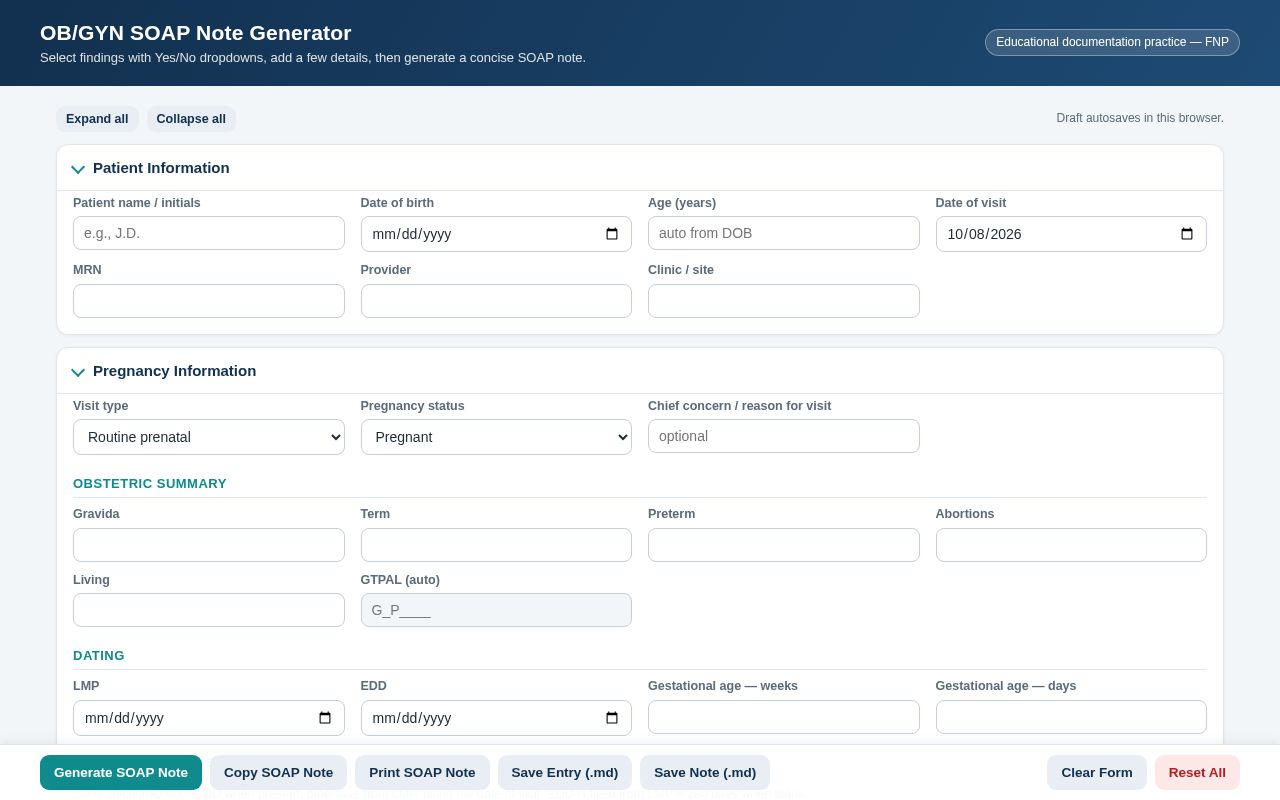The image size is (1280, 800).
Task: Open the LMP calendar picker icon
Action: tap(325, 718)
